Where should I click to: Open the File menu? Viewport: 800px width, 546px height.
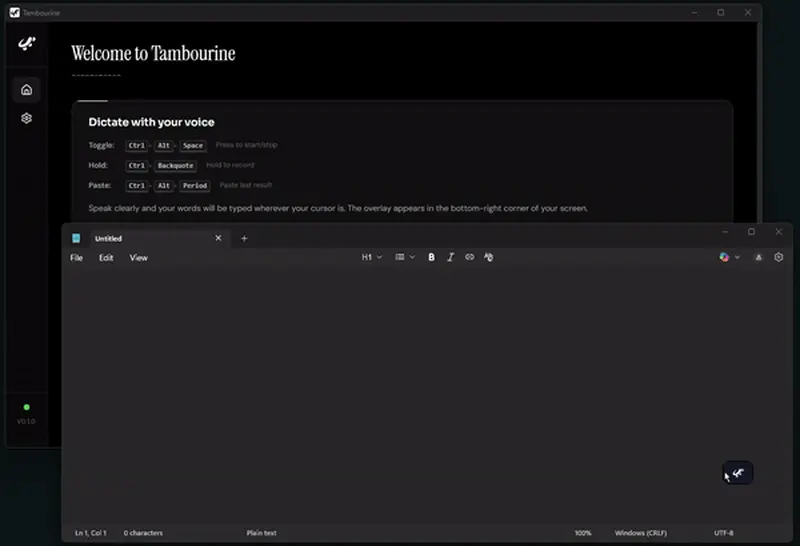point(76,258)
